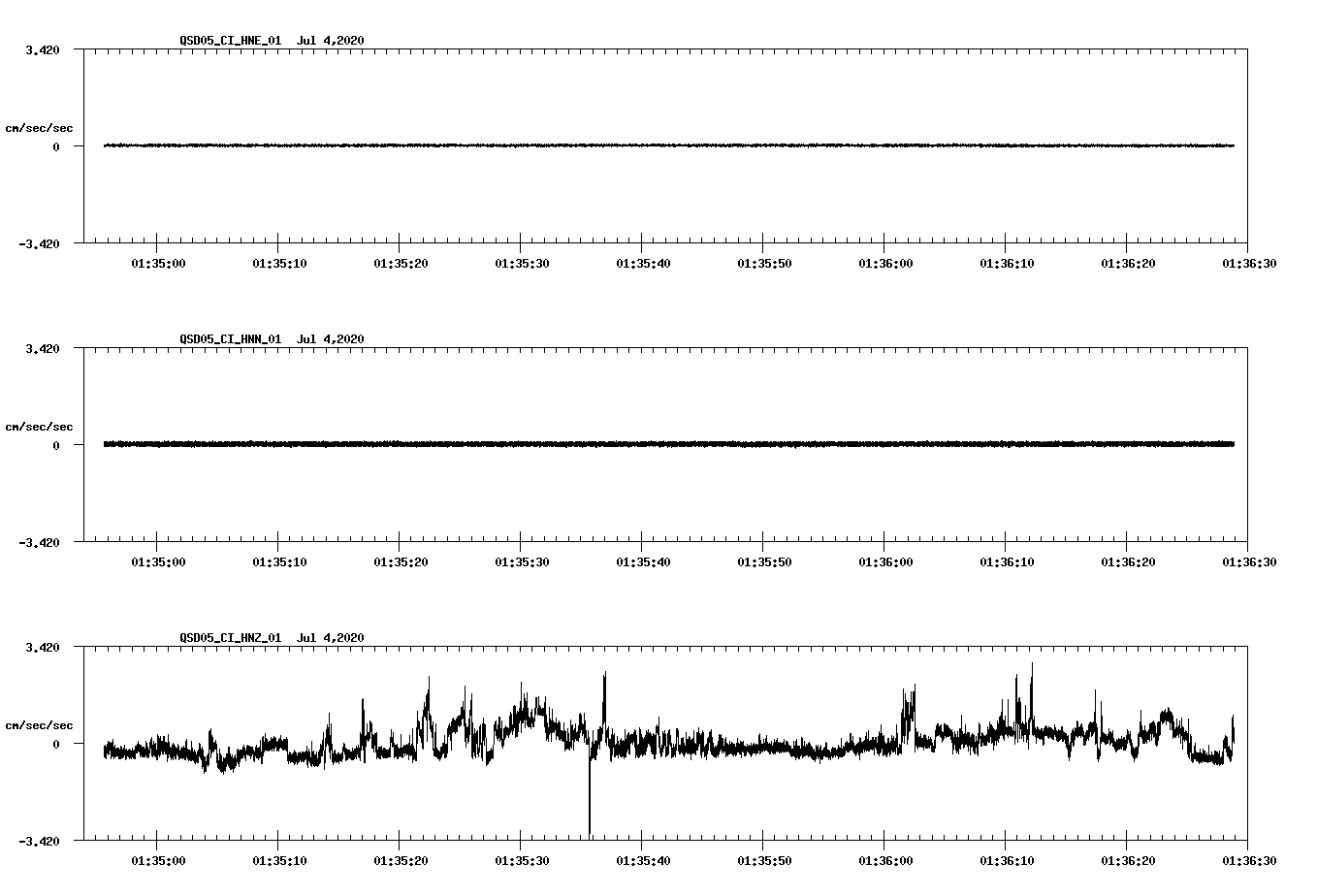Click the 3.420 upper label on HNE plot
The width and height of the screenshot is (1317, 896).
43,49
